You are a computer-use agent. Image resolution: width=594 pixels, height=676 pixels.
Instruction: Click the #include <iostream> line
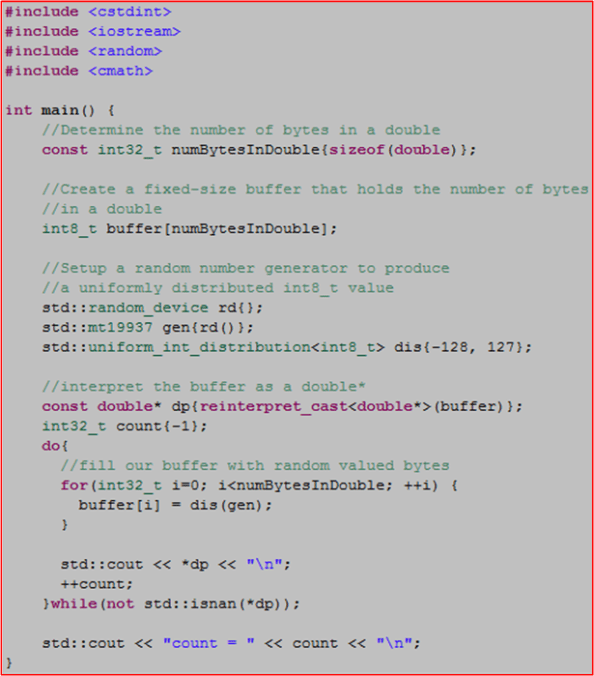point(93,31)
